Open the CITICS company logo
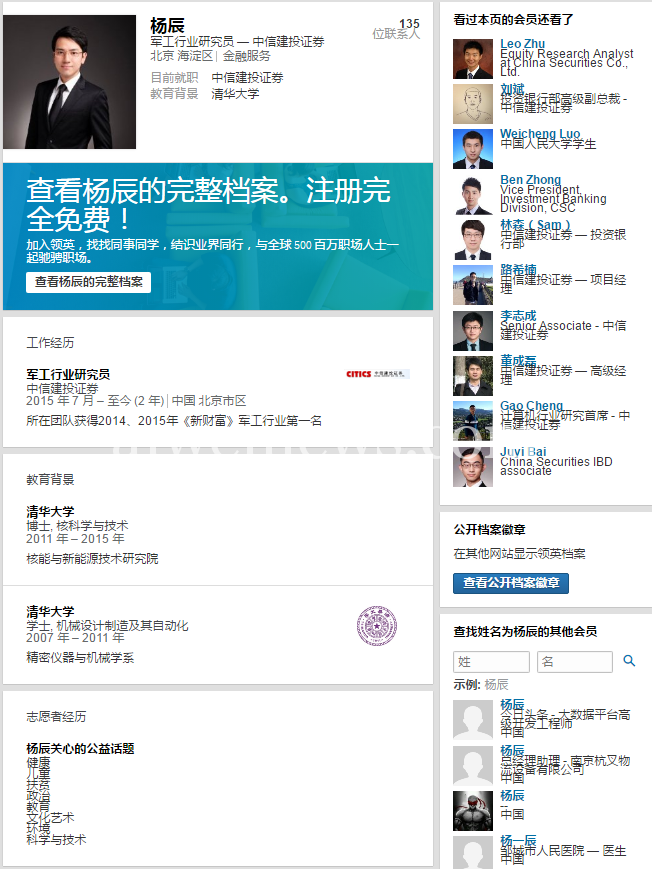Viewport: 652px width, 869px height. 378,374
